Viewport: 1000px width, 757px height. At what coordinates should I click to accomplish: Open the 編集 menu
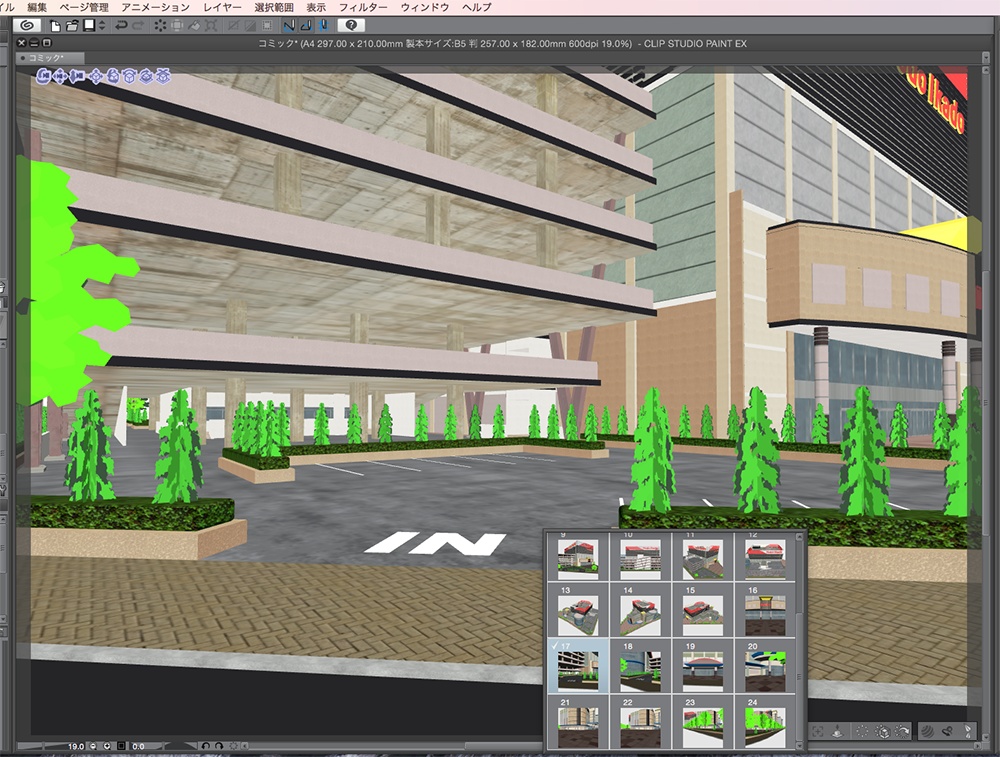37,8
